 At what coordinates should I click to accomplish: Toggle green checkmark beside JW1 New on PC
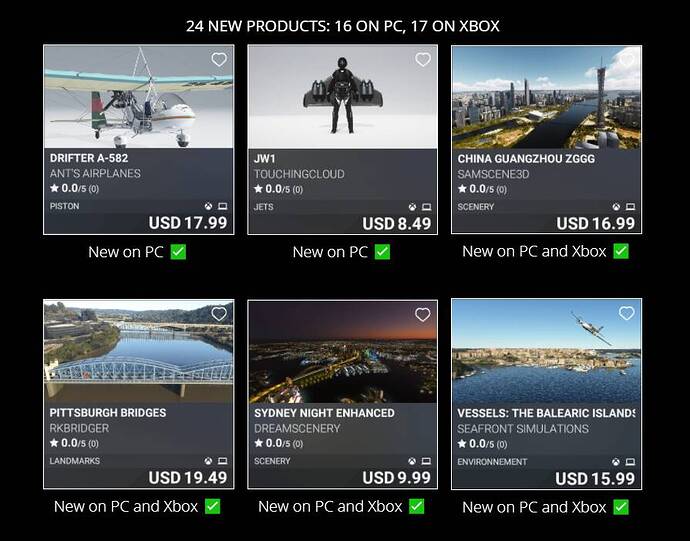(382, 252)
